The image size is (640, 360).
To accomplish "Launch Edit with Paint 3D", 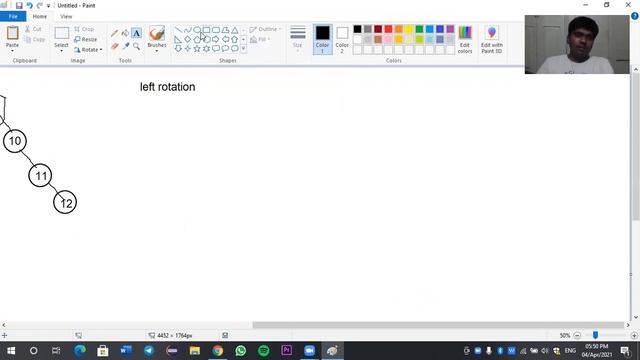I will pos(491,40).
